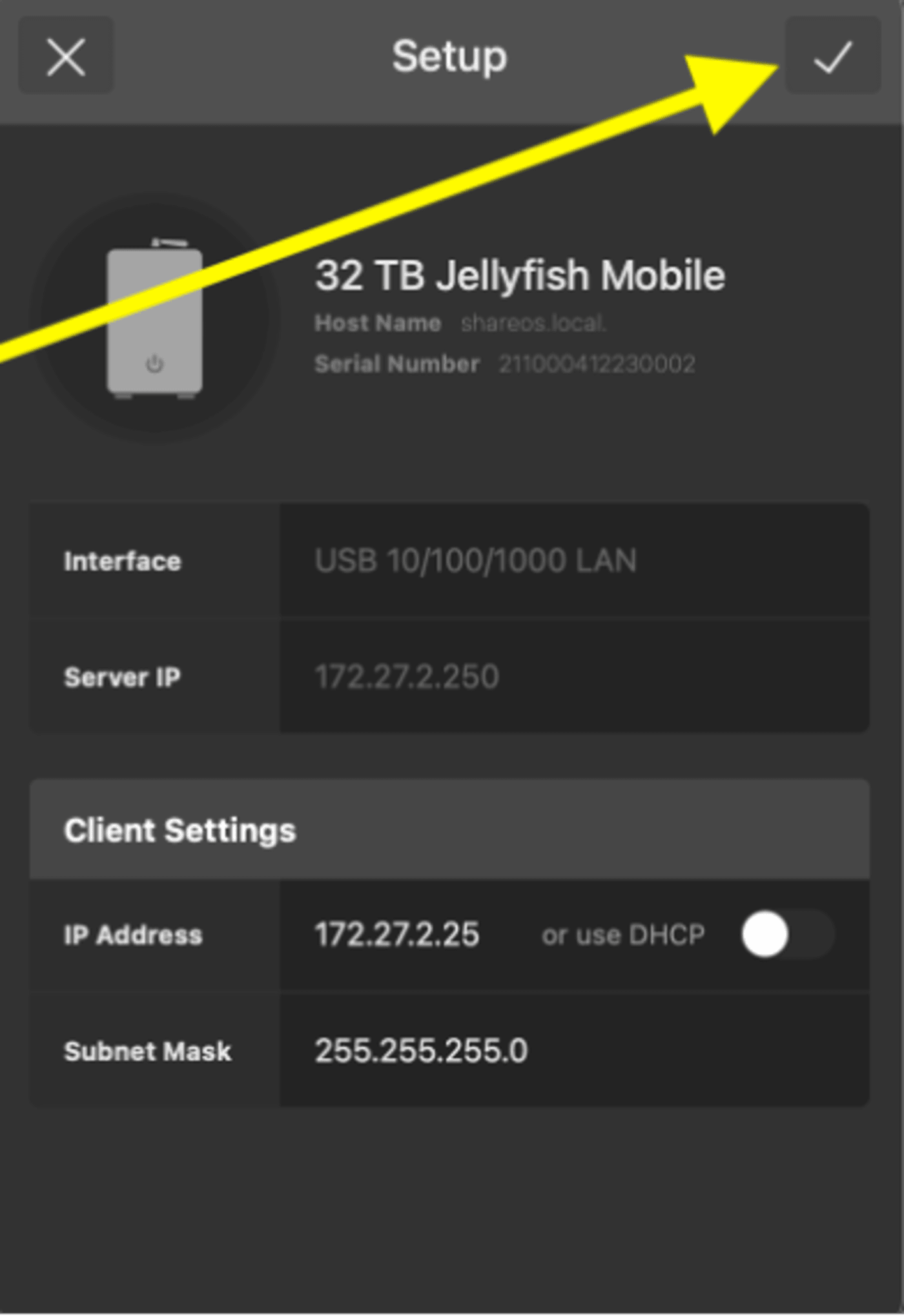Click the 32 TB Jellyfish Mobile title
The height and width of the screenshot is (1316, 904).
520,276
